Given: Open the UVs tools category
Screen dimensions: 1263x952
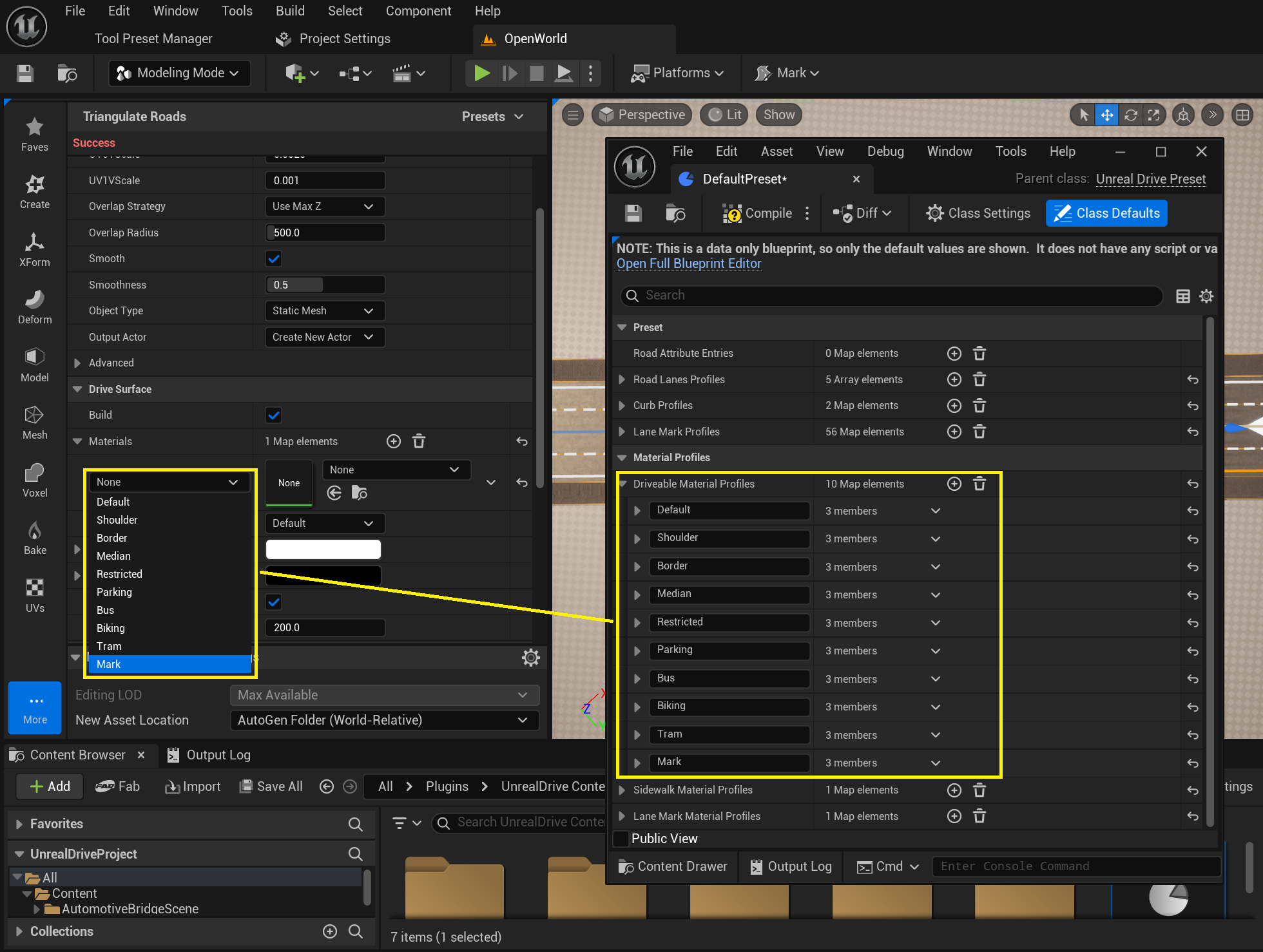Looking at the screenshot, I should click(35, 596).
